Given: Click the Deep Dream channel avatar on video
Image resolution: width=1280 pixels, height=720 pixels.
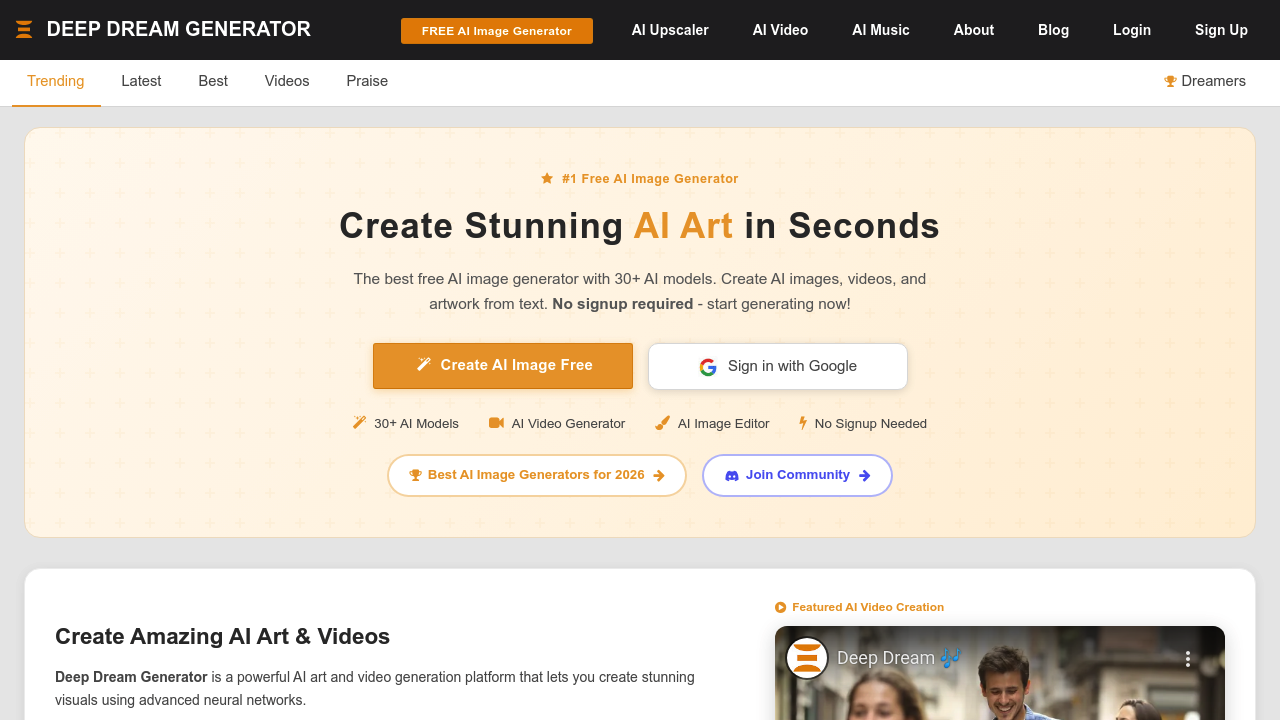Looking at the screenshot, I should point(807,658).
